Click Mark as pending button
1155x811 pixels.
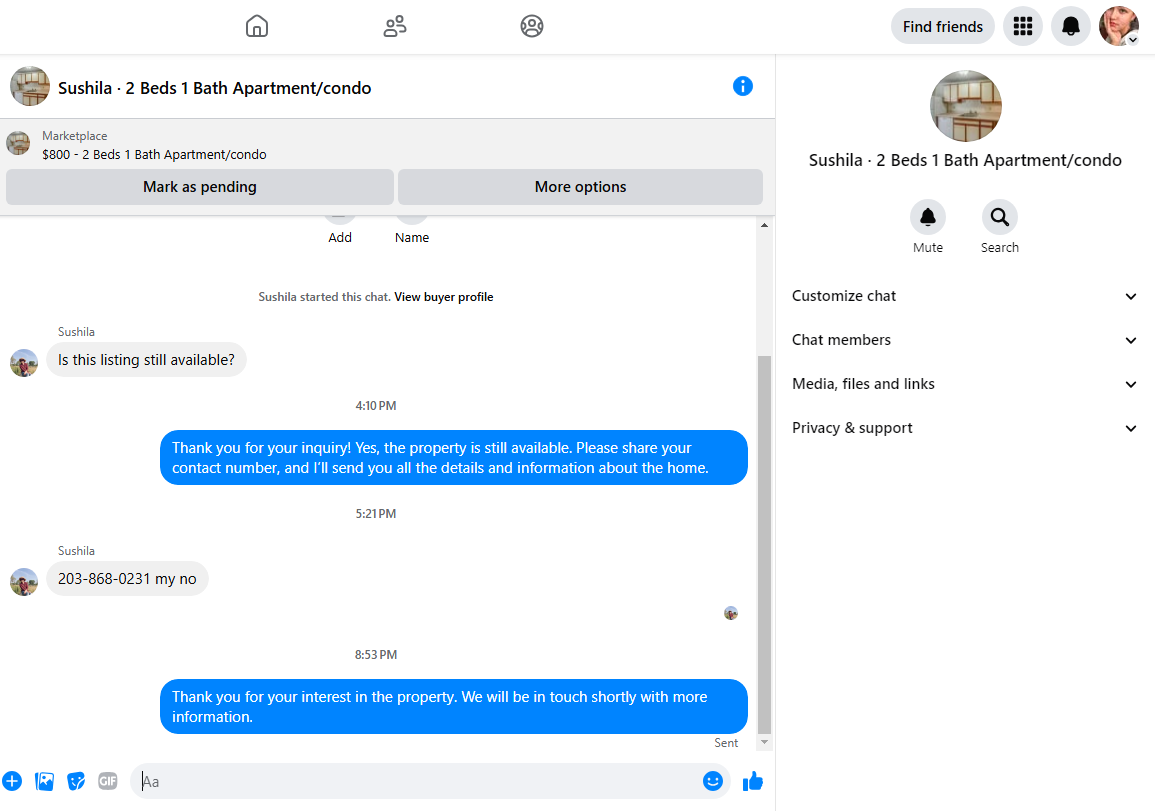tap(200, 187)
